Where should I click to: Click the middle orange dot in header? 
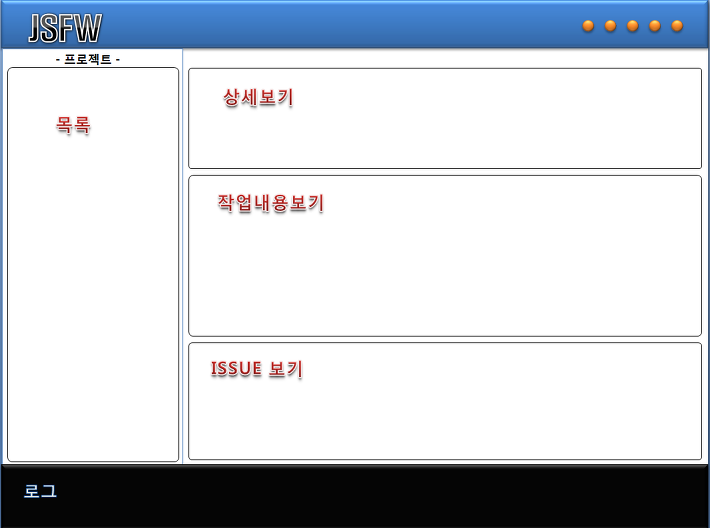(632, 26)
